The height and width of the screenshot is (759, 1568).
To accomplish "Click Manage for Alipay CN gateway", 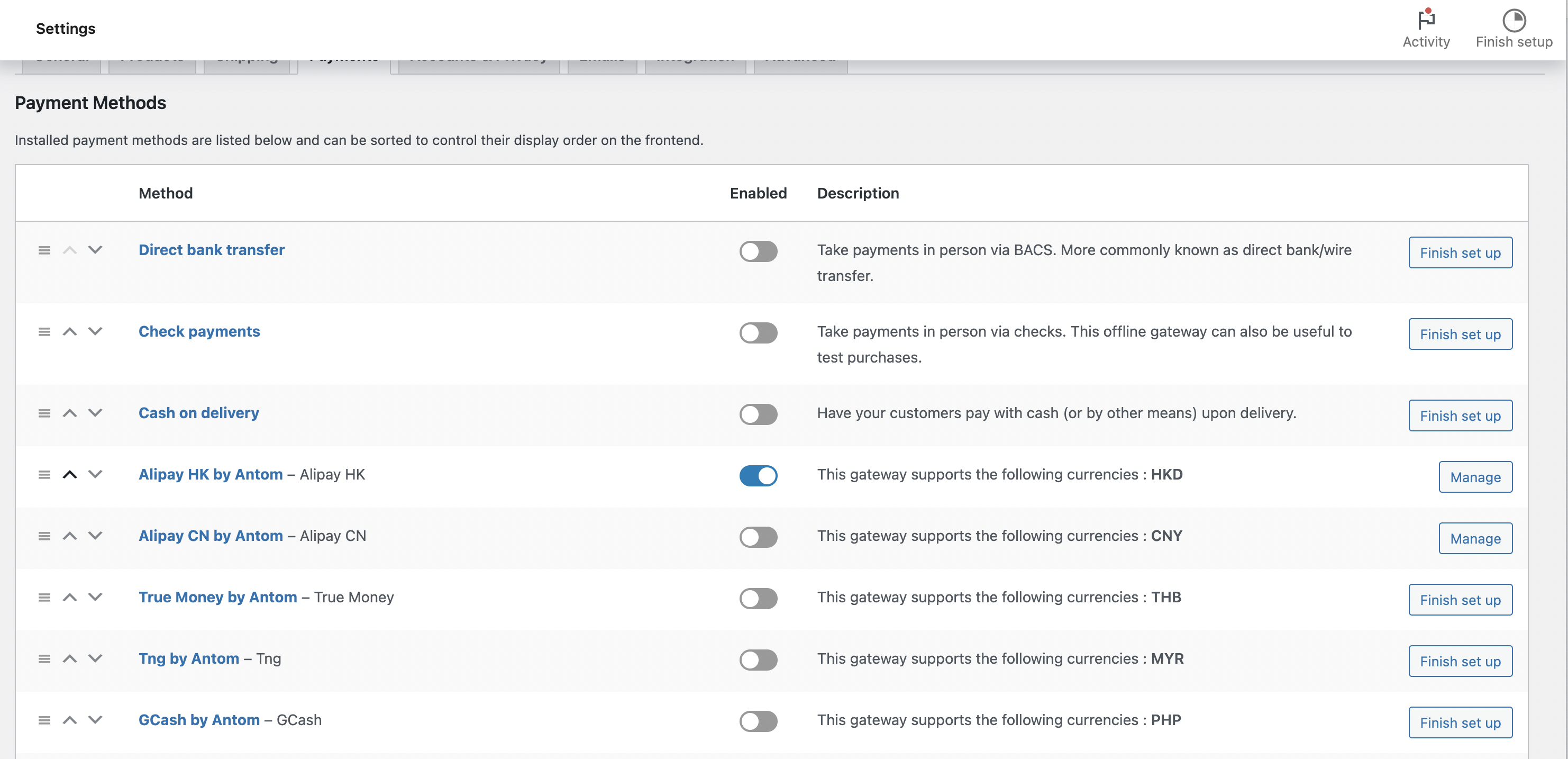I will [1475, 538].
